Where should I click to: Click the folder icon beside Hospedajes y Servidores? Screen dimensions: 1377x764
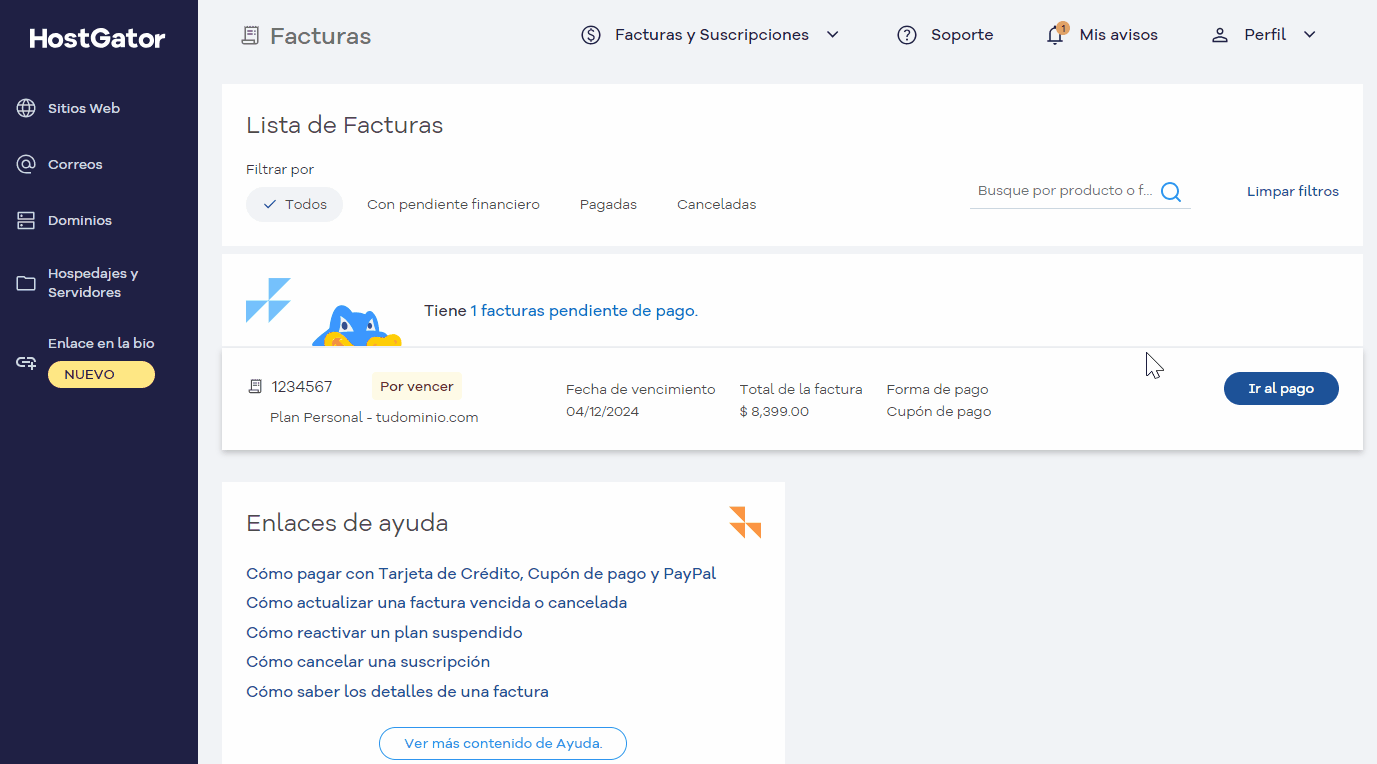[x=26, y=283]
